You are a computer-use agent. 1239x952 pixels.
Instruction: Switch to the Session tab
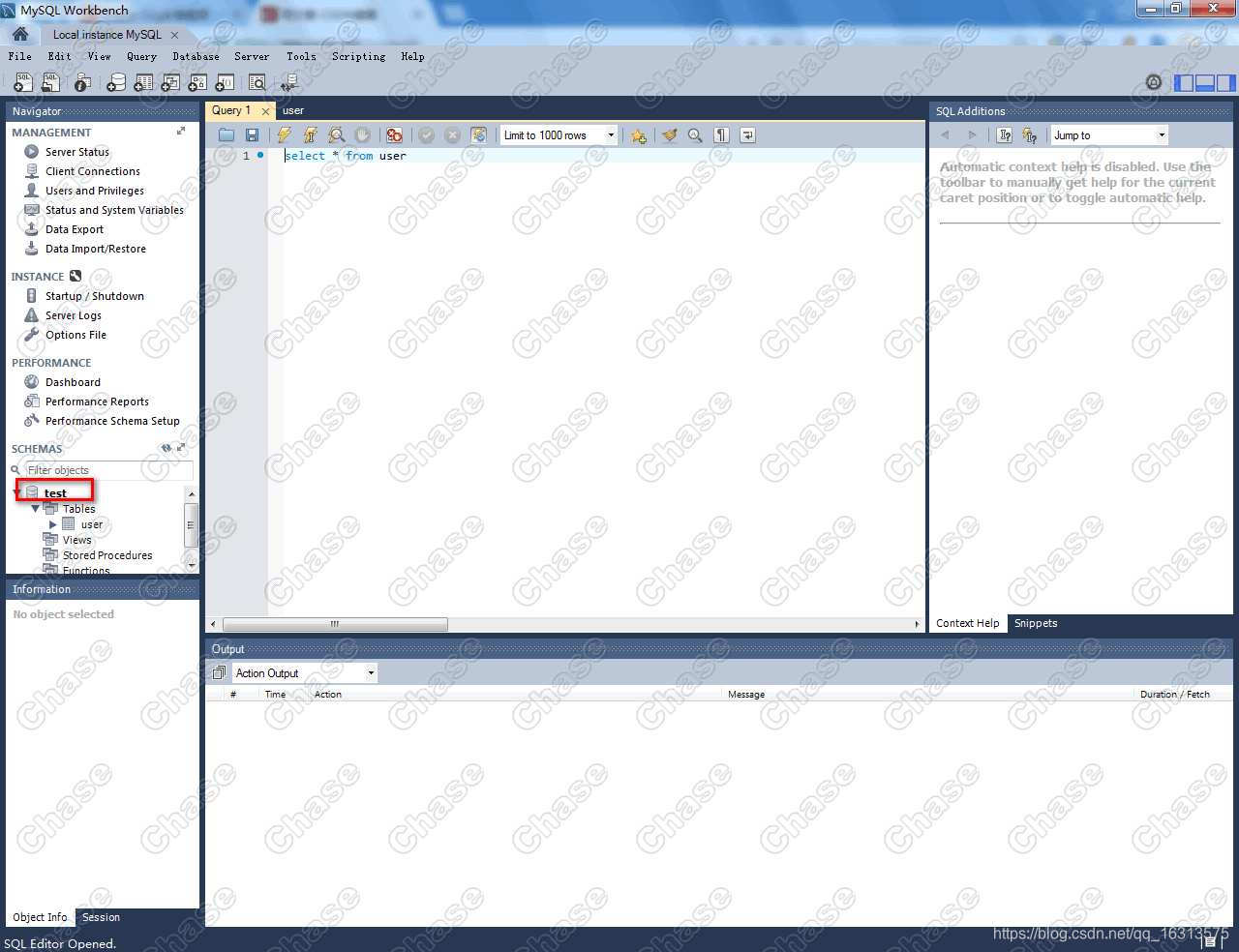(101, 917)
